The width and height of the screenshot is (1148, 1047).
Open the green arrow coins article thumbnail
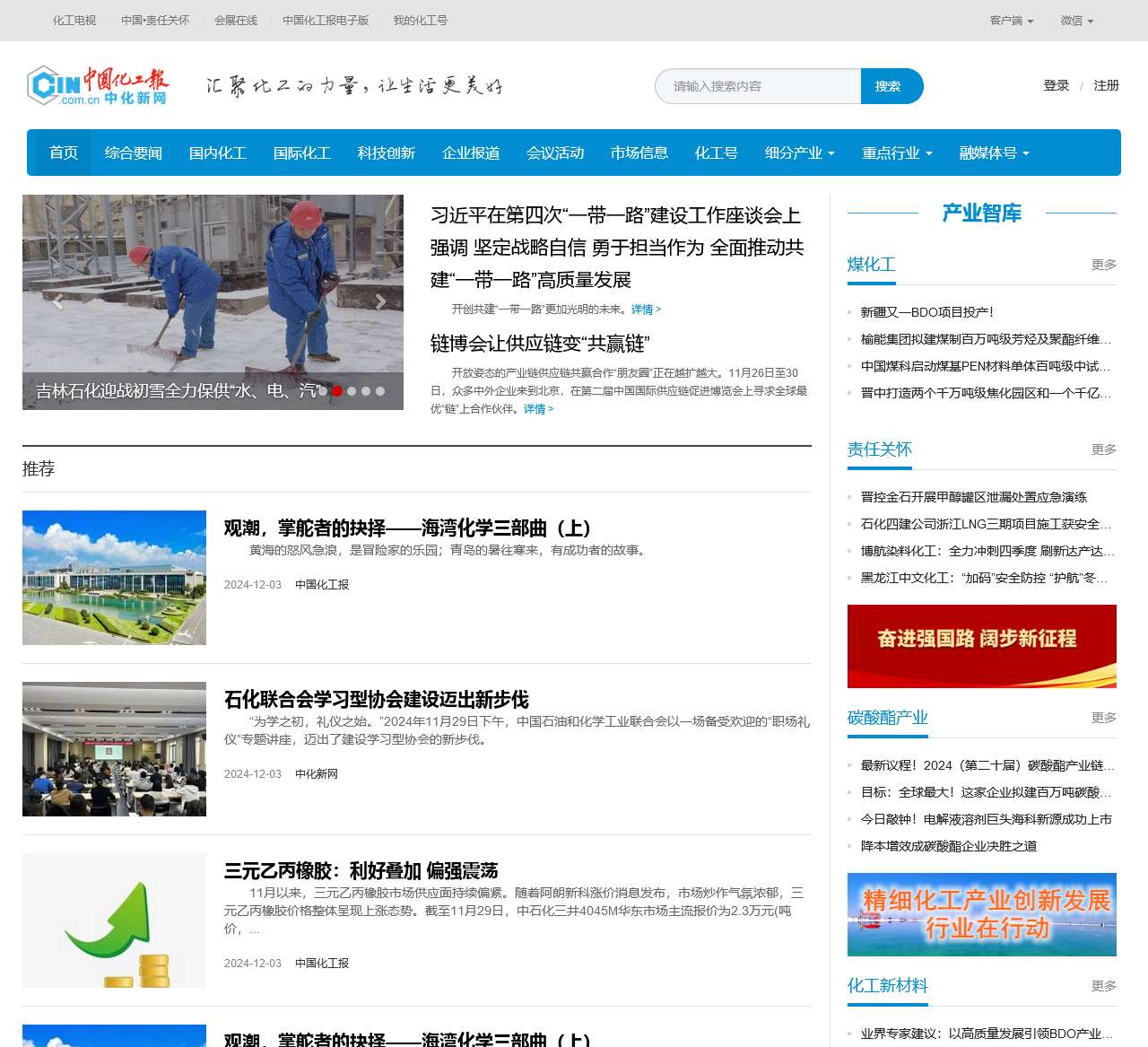tap(114, 920)
